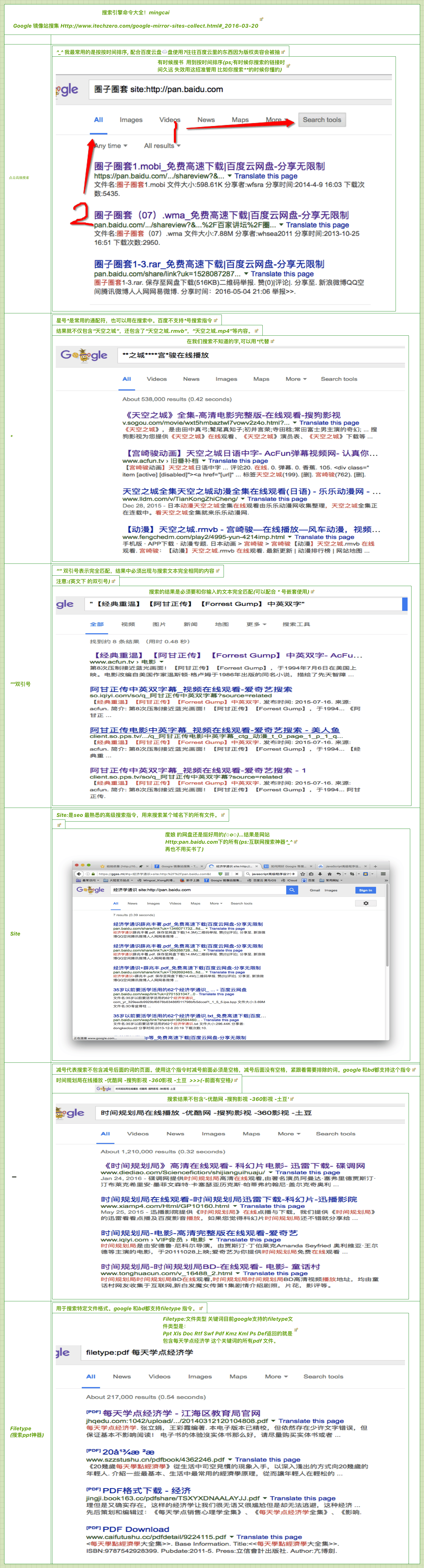Expand More menu in 圈子圈套 search tabs
424x1568 pixels.
[277, 120]
